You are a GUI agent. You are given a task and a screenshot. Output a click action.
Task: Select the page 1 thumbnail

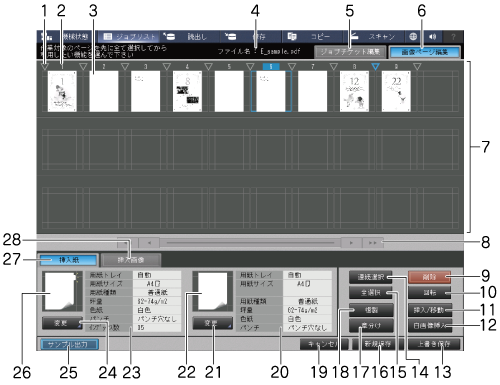pos(62,91)
